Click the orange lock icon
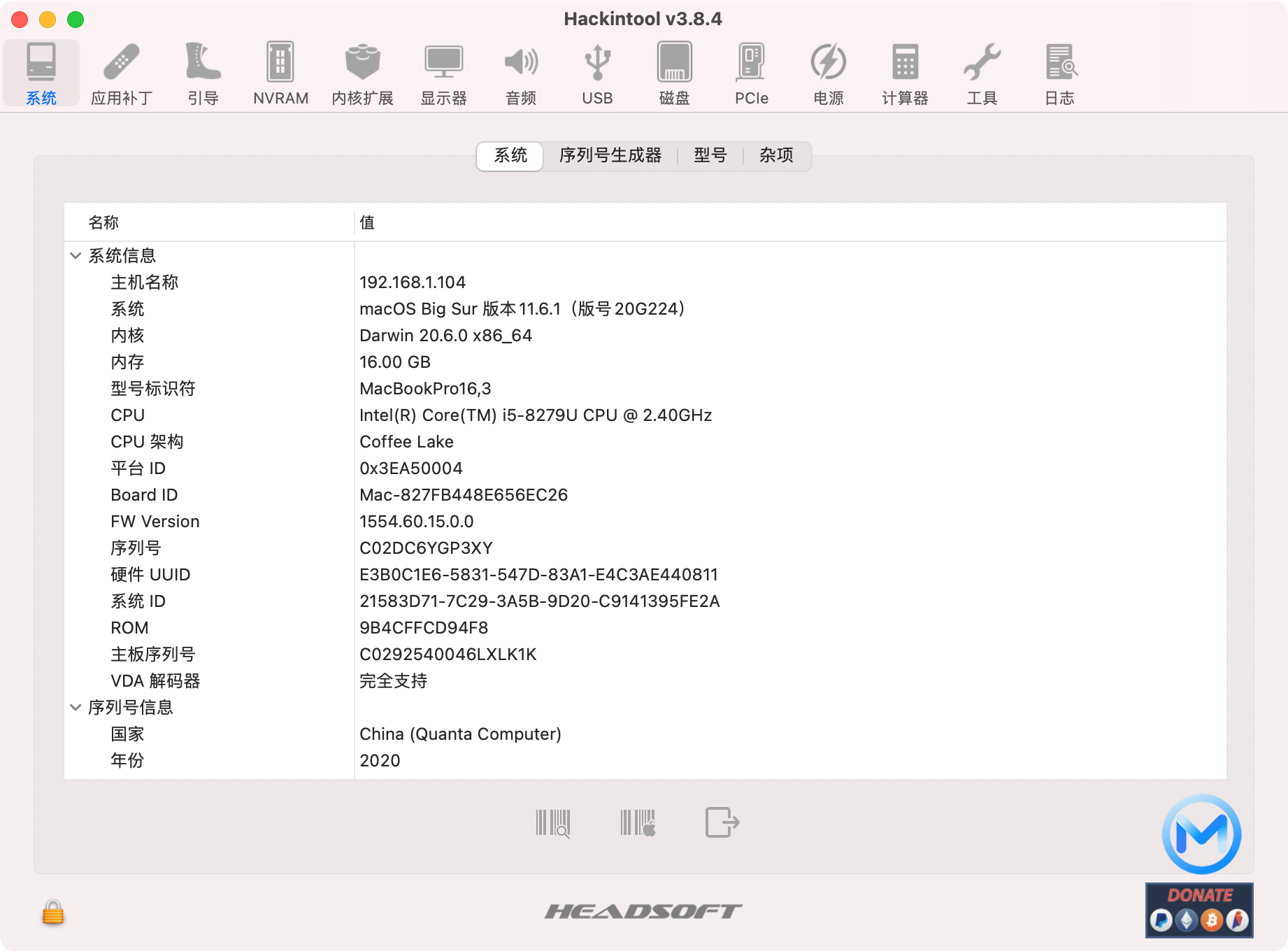This screenshot has width=1288, height=951. [53, 913]
